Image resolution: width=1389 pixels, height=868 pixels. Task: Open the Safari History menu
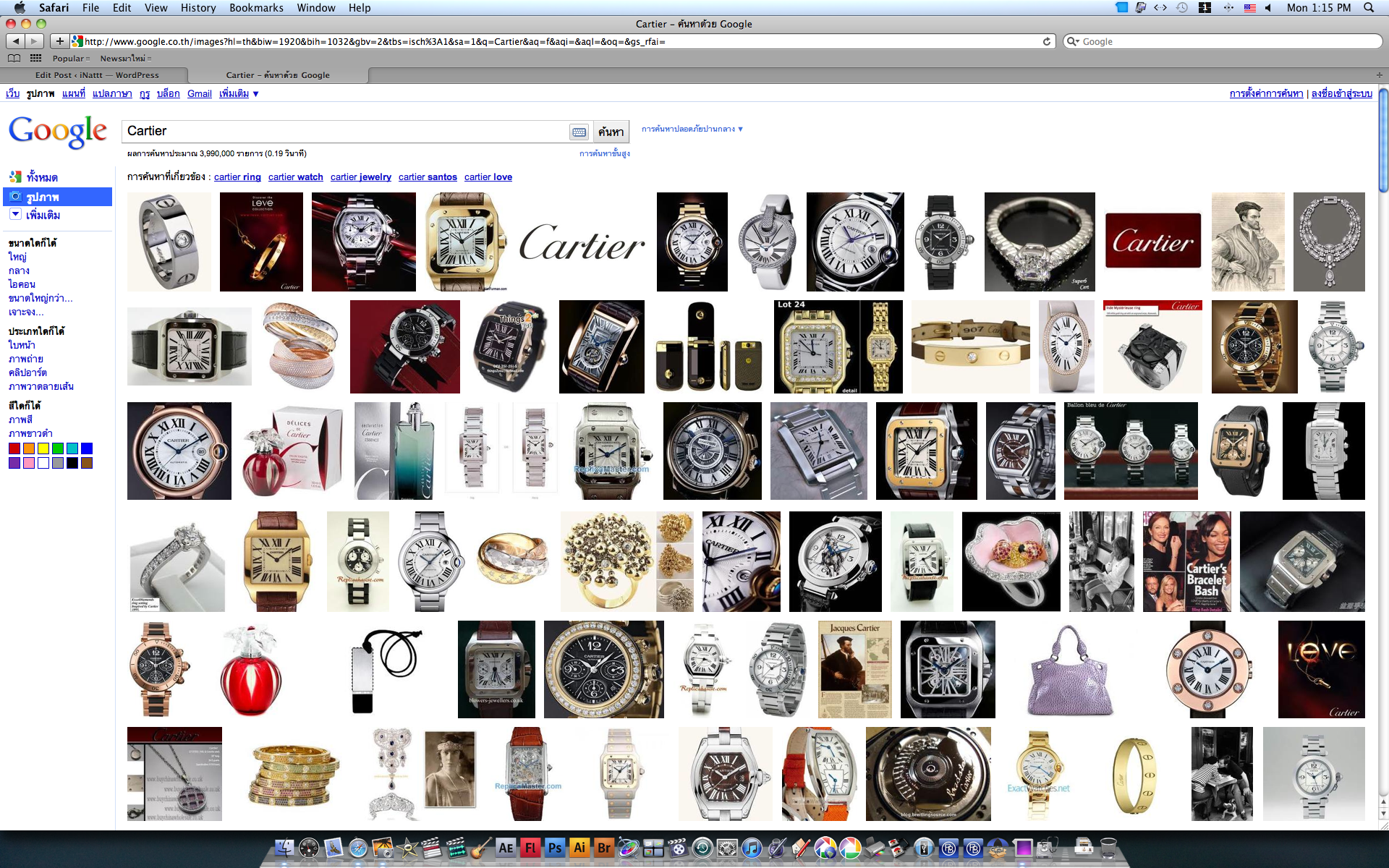(197, 7)
